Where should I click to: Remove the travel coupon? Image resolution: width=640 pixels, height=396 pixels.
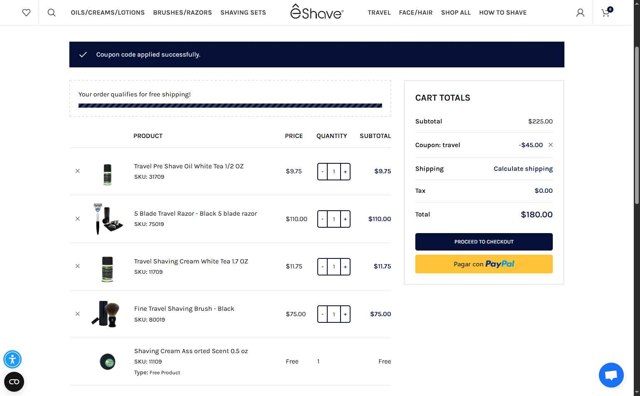pos(551,145)
